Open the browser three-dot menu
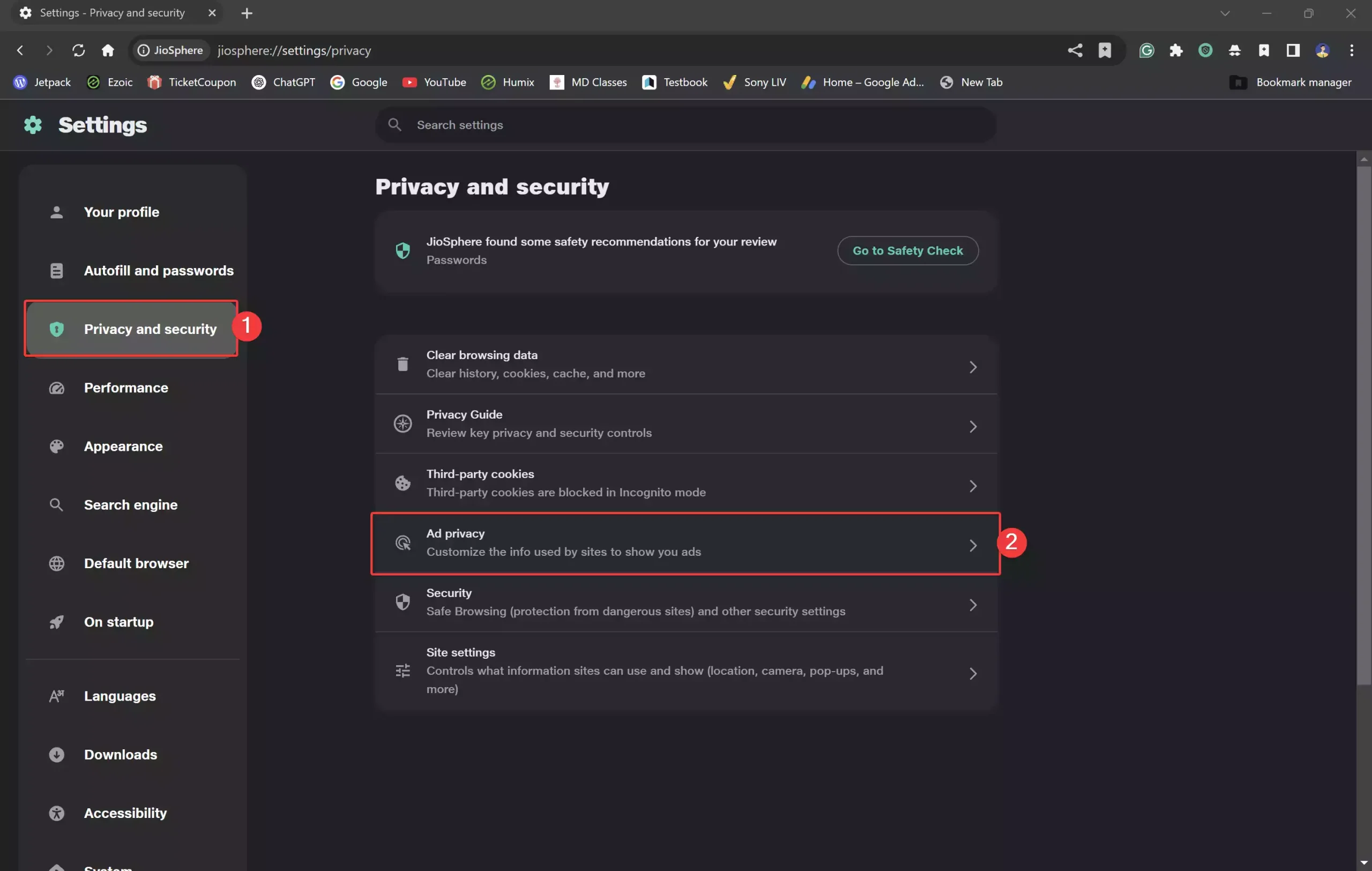 coord(1352,50)
